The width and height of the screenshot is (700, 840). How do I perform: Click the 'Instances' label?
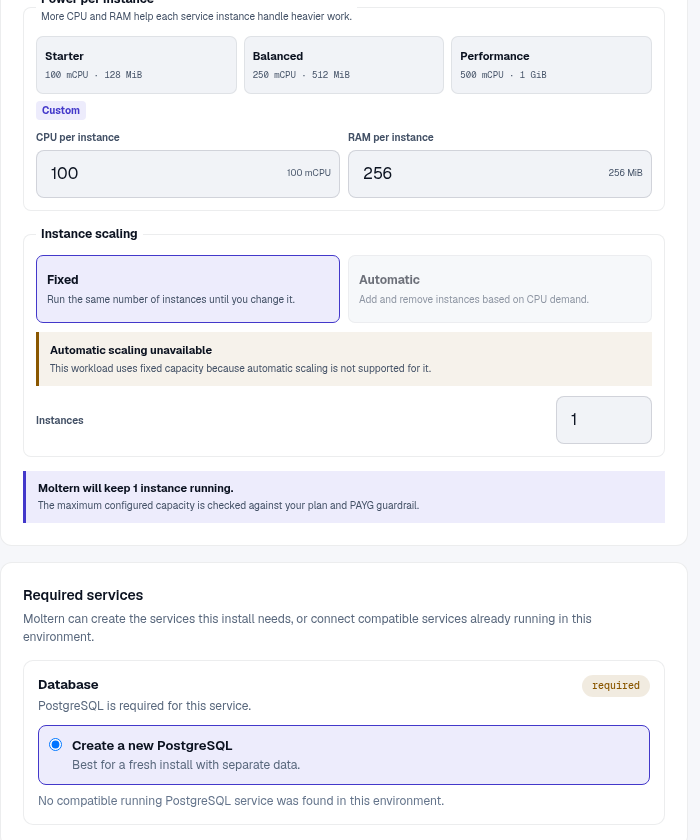pyautogui.click(x=59, y=420)
